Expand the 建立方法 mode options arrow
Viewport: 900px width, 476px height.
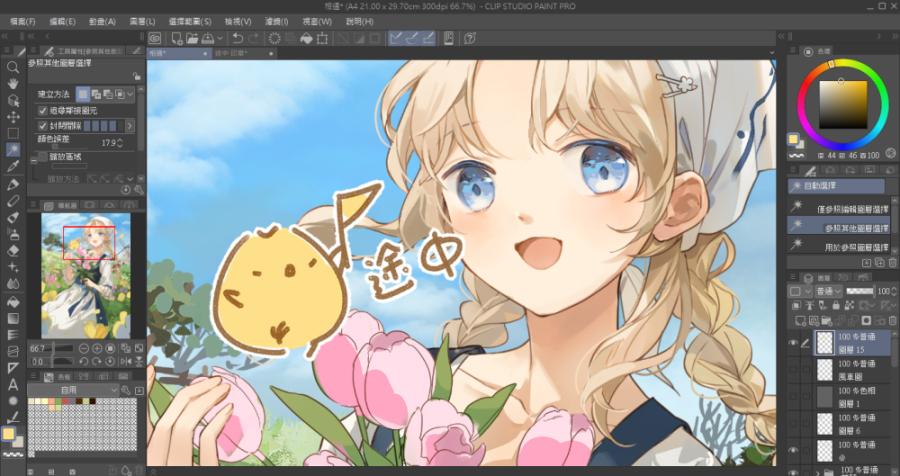point(130,94)
